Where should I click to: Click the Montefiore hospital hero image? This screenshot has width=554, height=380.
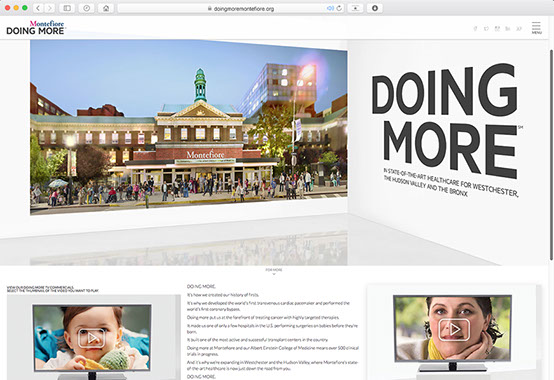189,127
